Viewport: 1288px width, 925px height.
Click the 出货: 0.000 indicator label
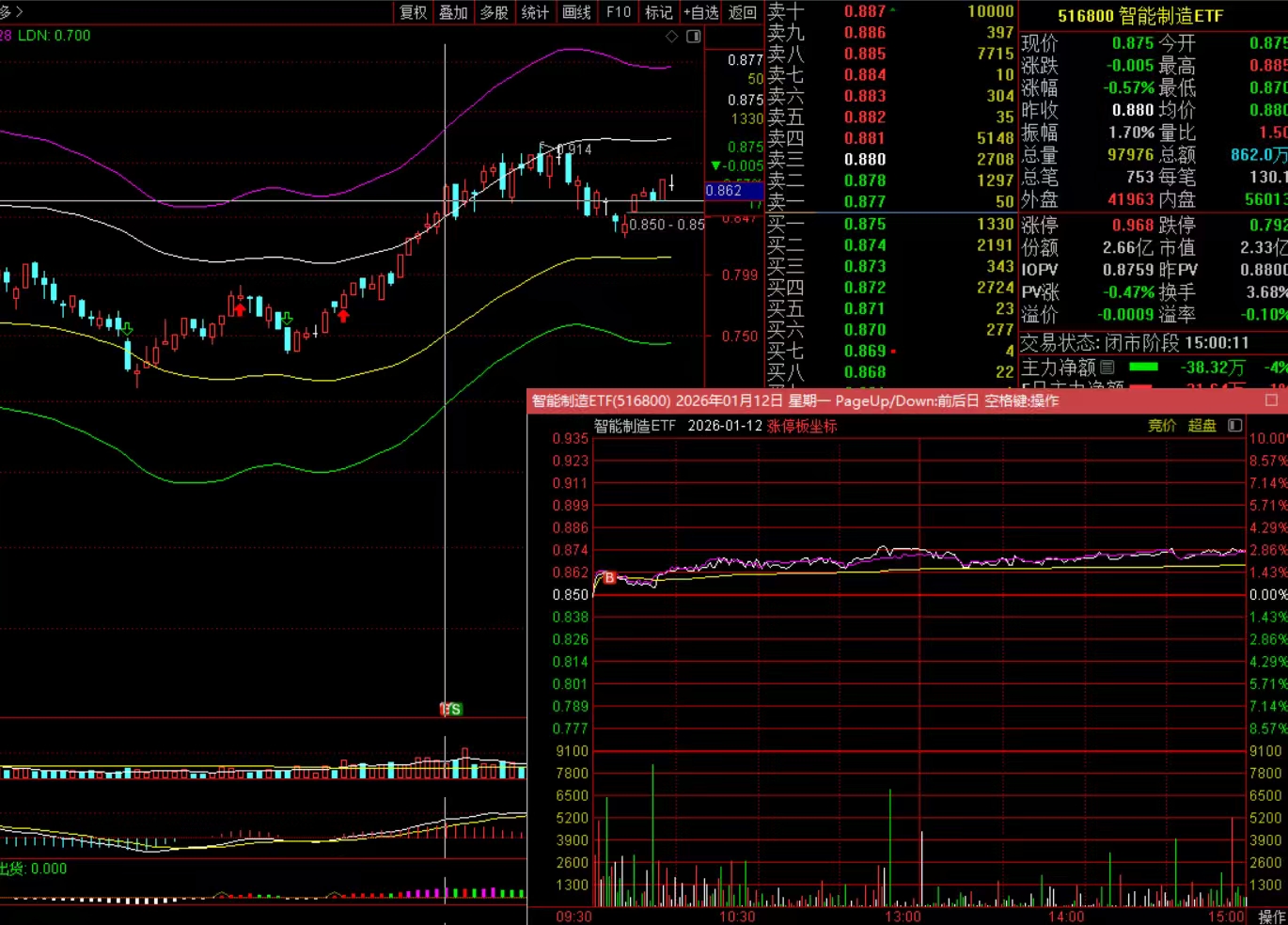[34, 869]
